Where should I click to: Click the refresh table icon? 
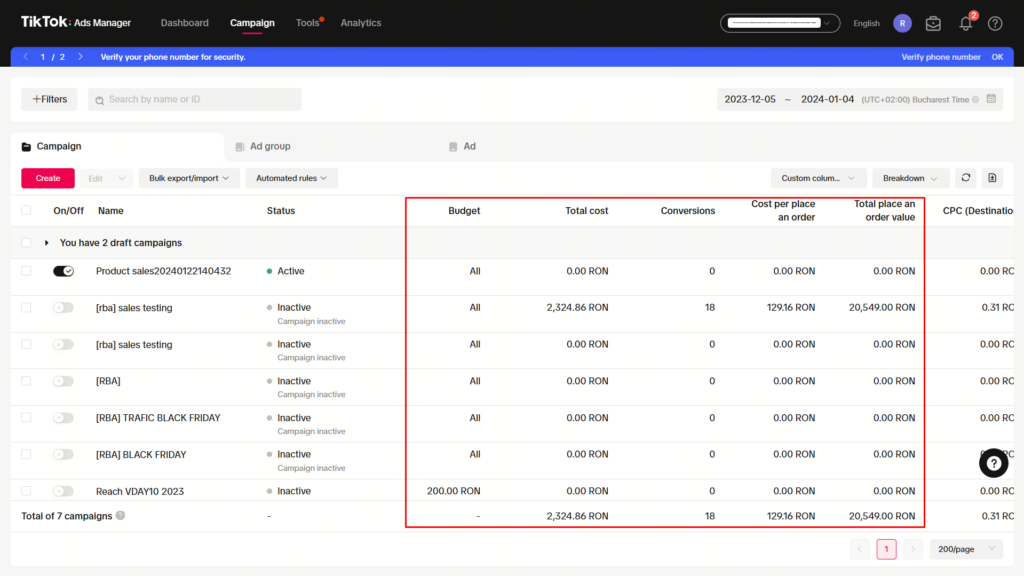[x=966, y=178]
